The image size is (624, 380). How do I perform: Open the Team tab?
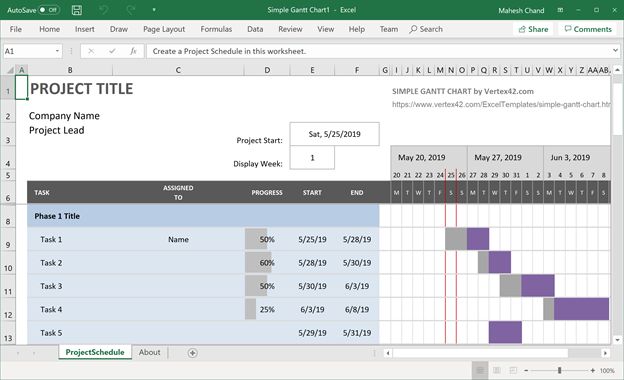click(388, 29)
